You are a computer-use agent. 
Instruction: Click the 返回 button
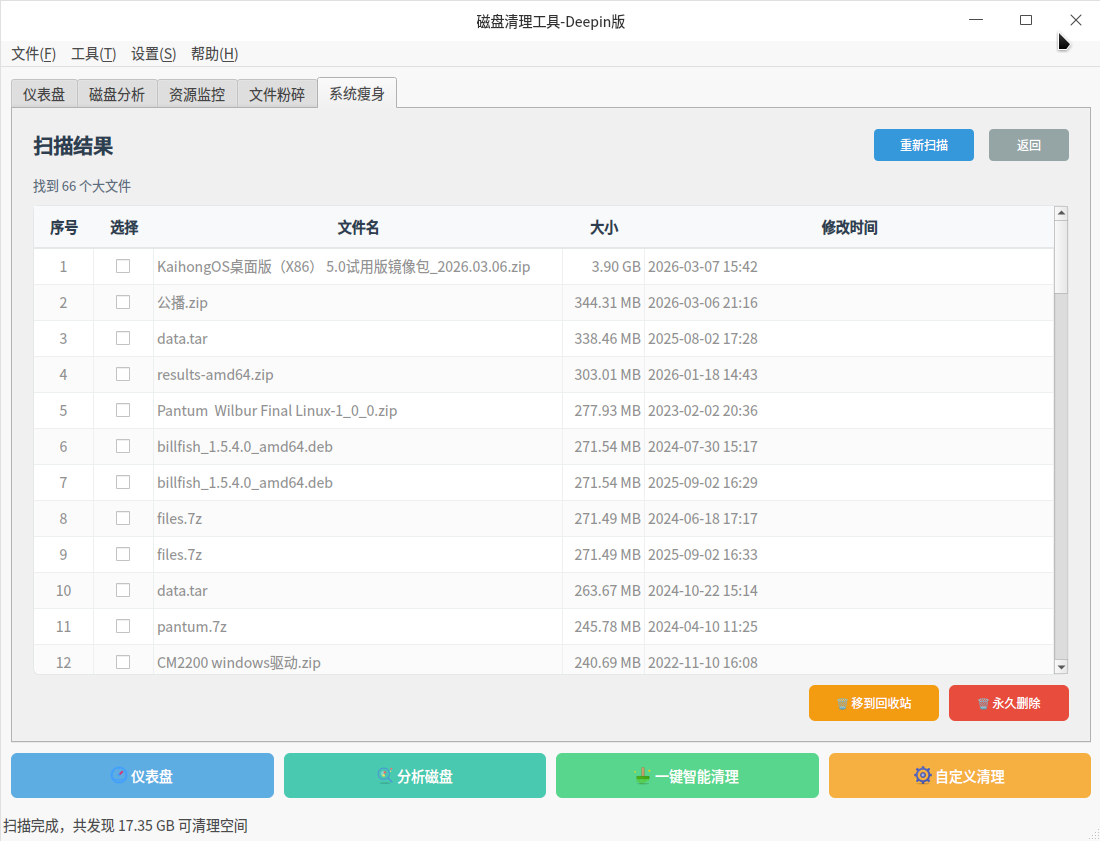tap(1028, 145)
